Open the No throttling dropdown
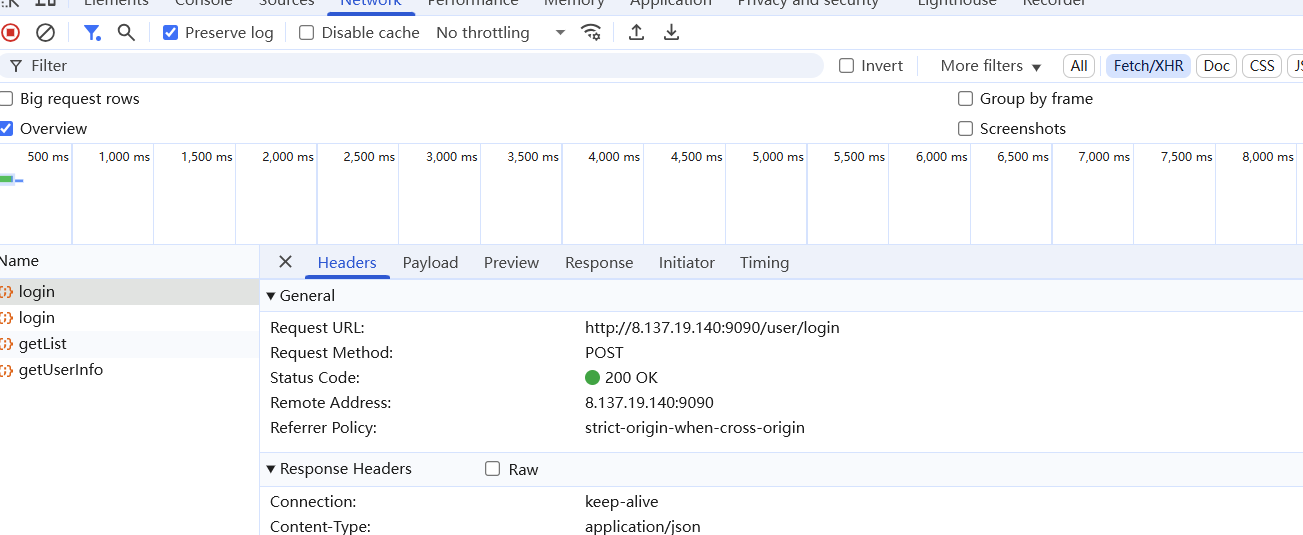 [500, 32]
